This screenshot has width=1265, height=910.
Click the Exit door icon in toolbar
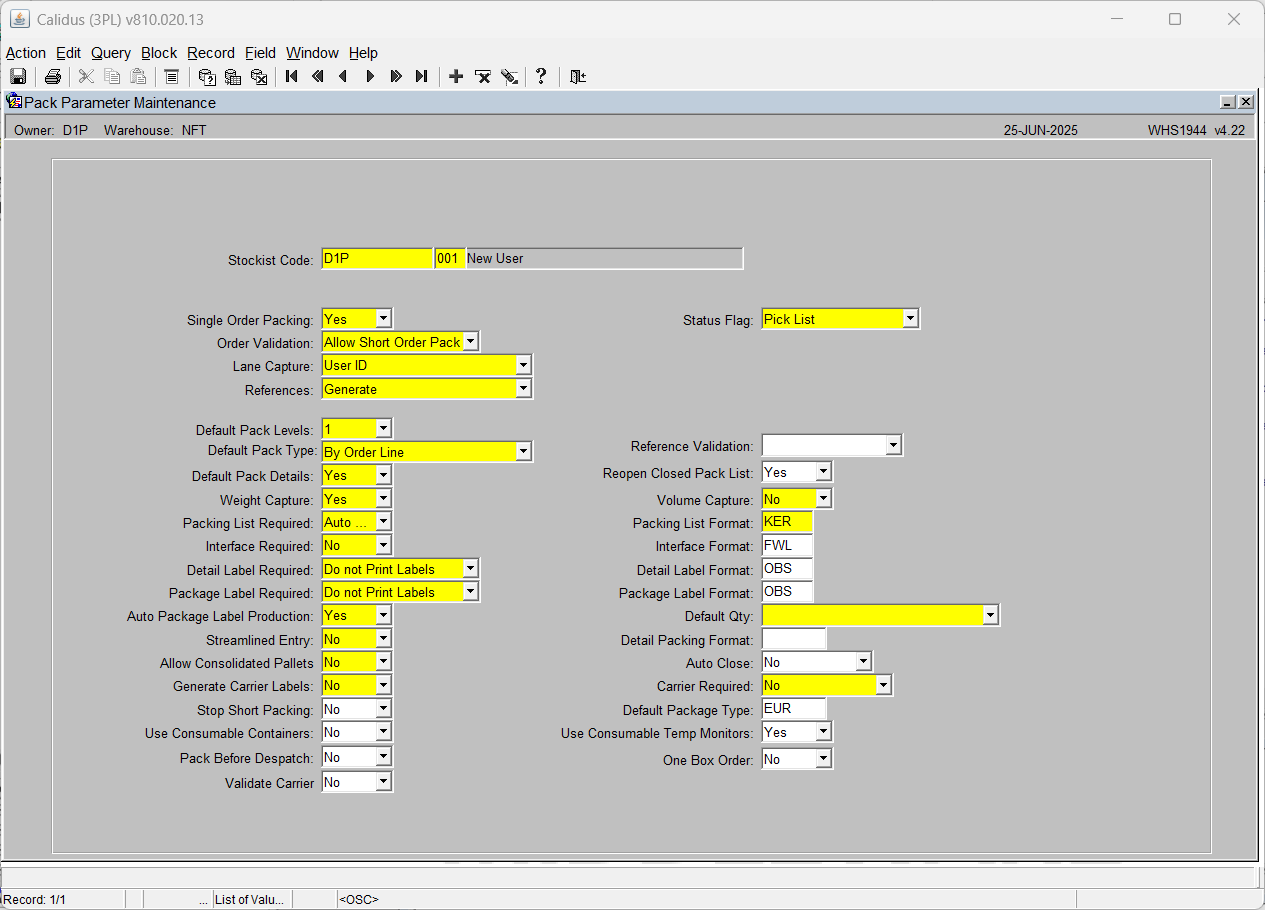[577, 77]
